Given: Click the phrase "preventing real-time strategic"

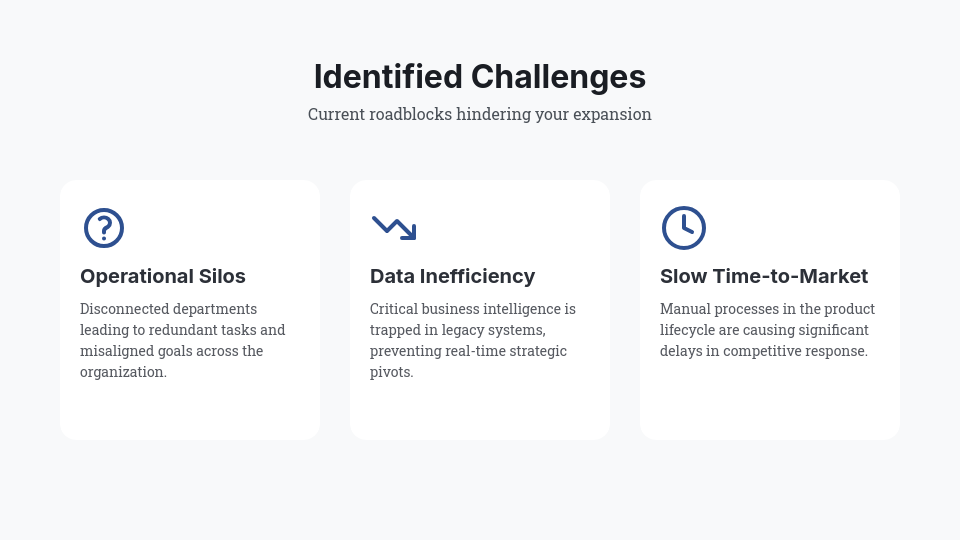Looking at the screenshot, I should click(468, 351).
